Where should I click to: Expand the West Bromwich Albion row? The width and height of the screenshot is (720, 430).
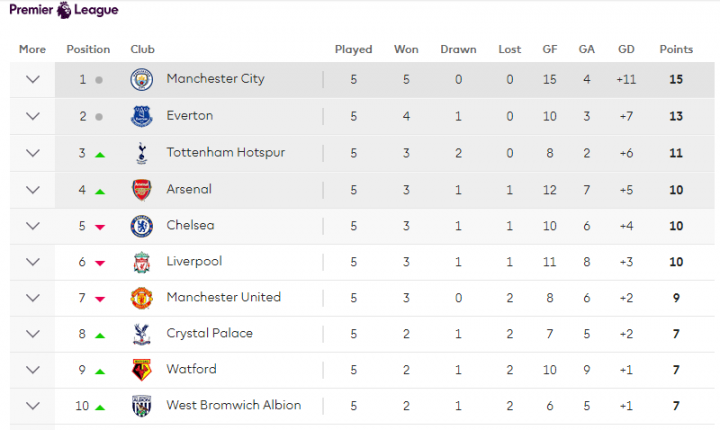point(33,406)
